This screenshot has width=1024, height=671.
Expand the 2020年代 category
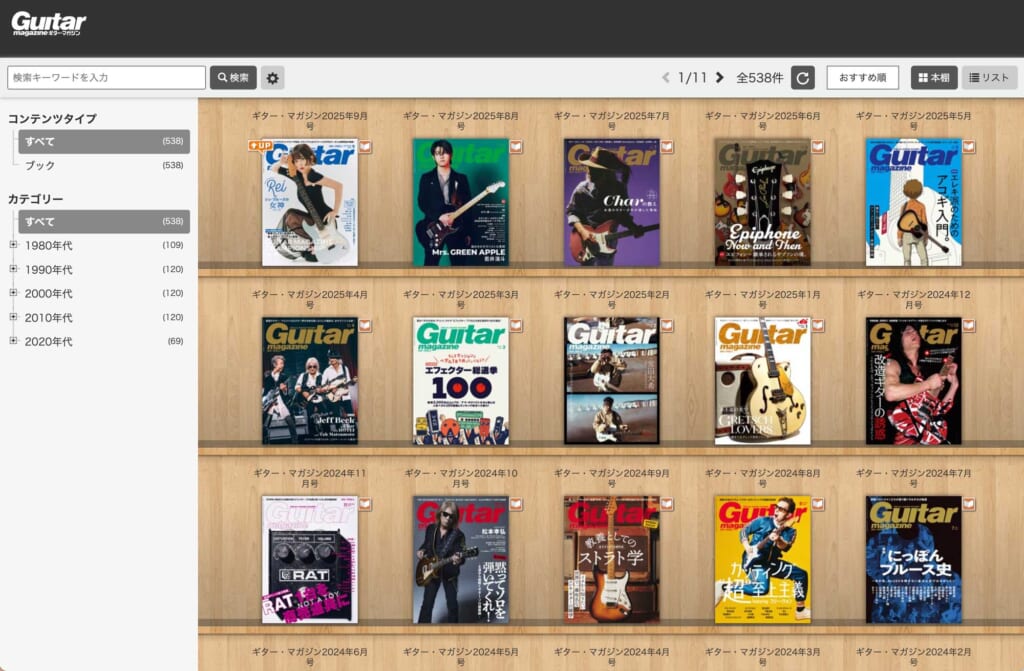14,341
